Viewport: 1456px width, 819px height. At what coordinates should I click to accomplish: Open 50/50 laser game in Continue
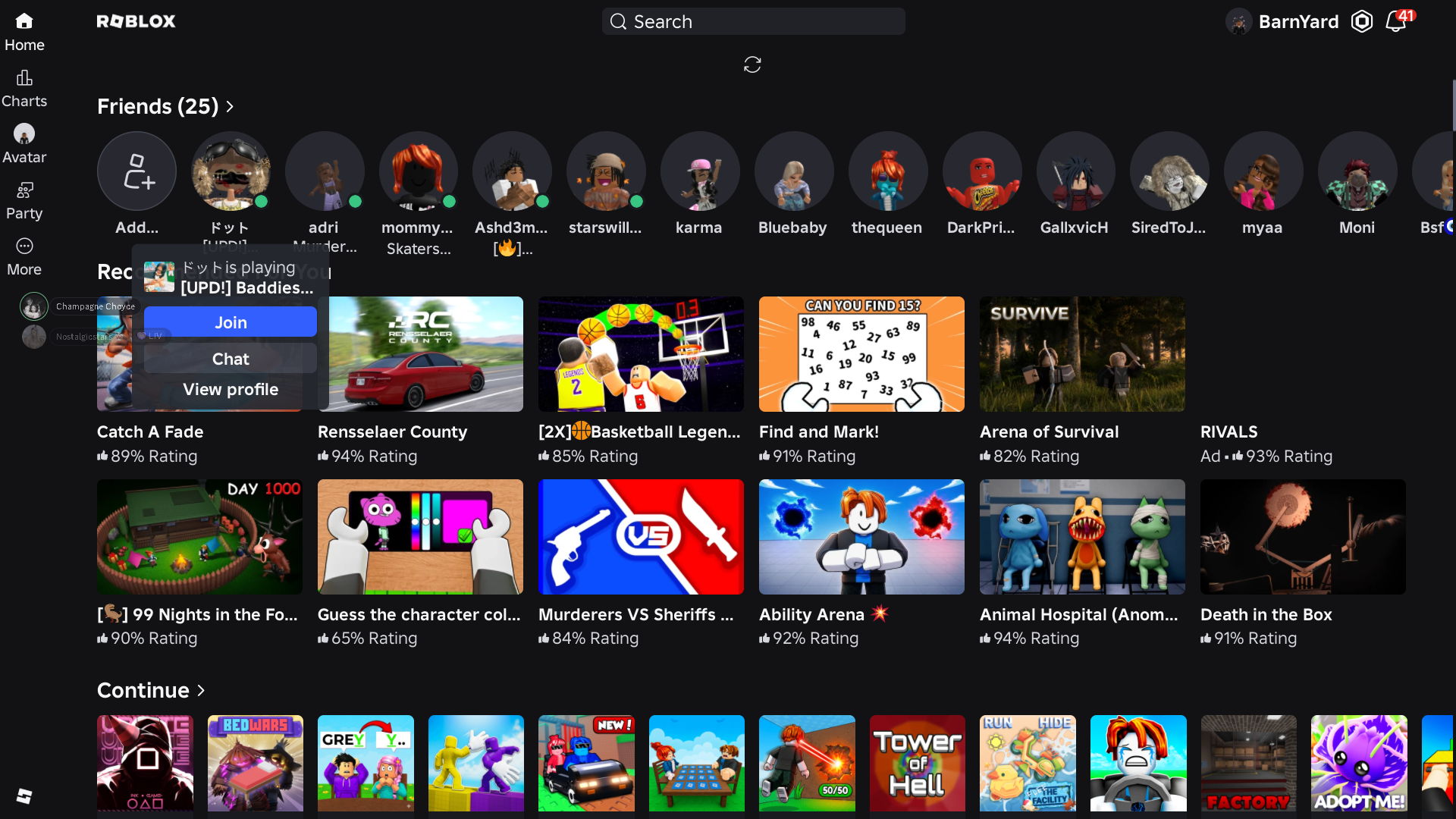point(807,763)
